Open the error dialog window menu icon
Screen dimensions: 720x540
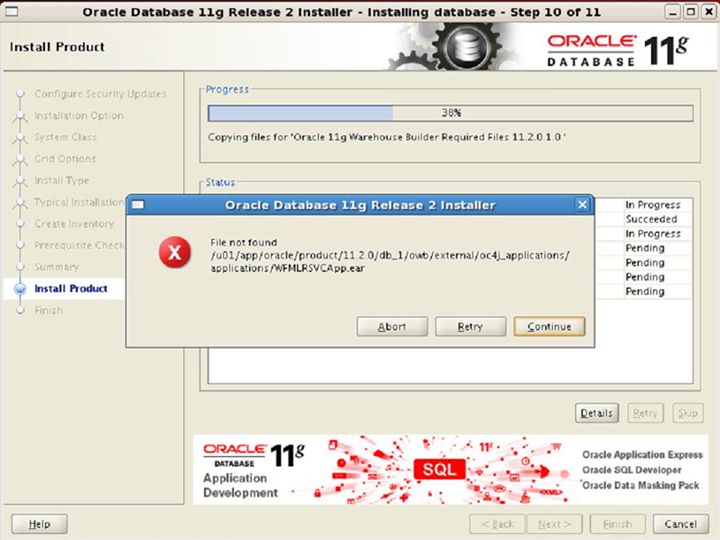click(138, 205)
